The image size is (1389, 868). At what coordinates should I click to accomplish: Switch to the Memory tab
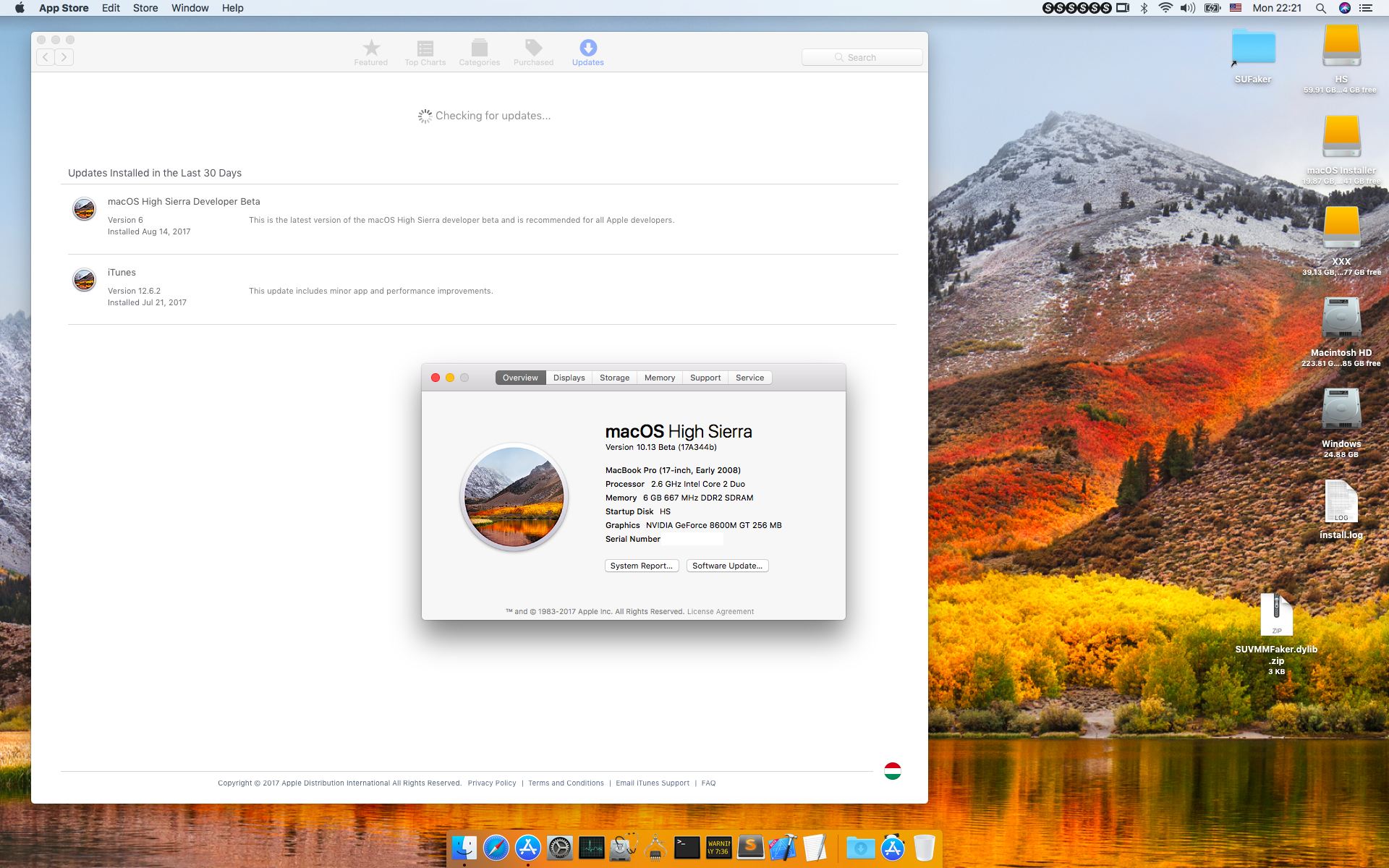pos(660,378)
